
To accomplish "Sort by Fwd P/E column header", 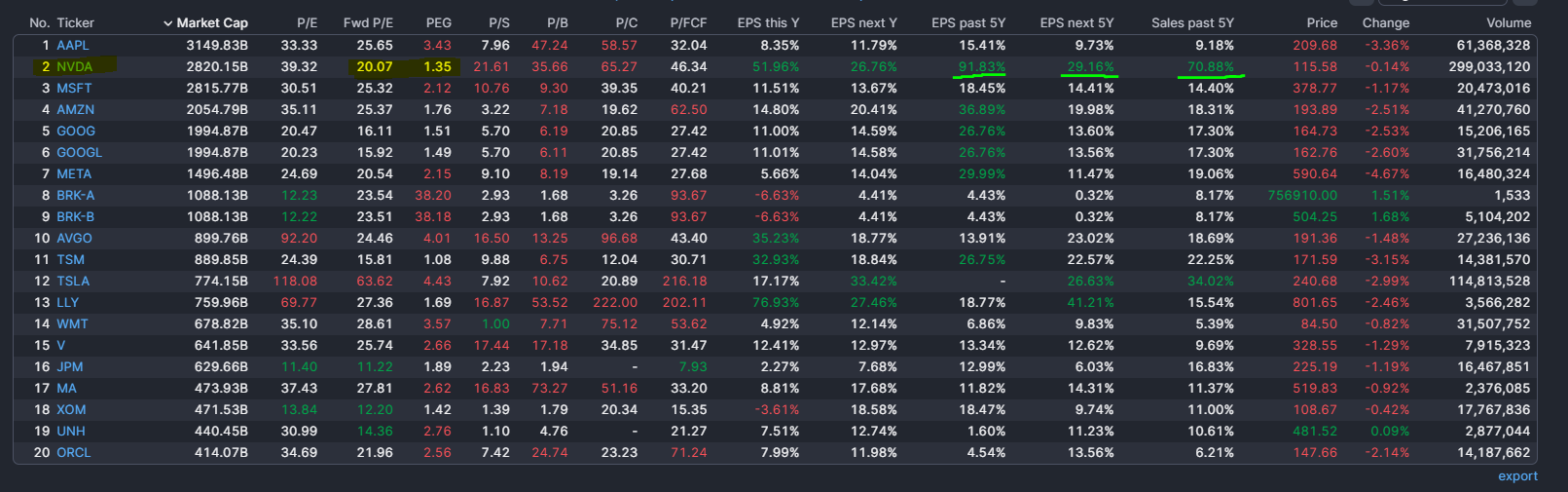I will pos(368,22).
